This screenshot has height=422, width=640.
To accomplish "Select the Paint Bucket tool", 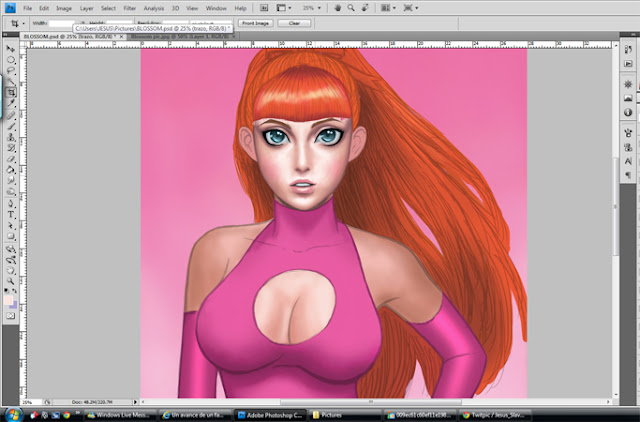I will pos(11,170).
